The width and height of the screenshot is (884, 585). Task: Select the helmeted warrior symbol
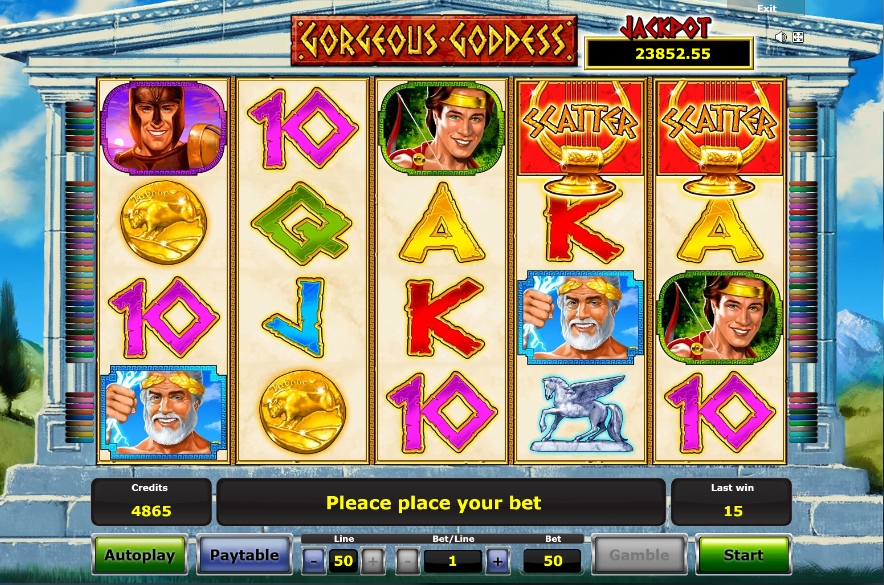click(163, 128)
